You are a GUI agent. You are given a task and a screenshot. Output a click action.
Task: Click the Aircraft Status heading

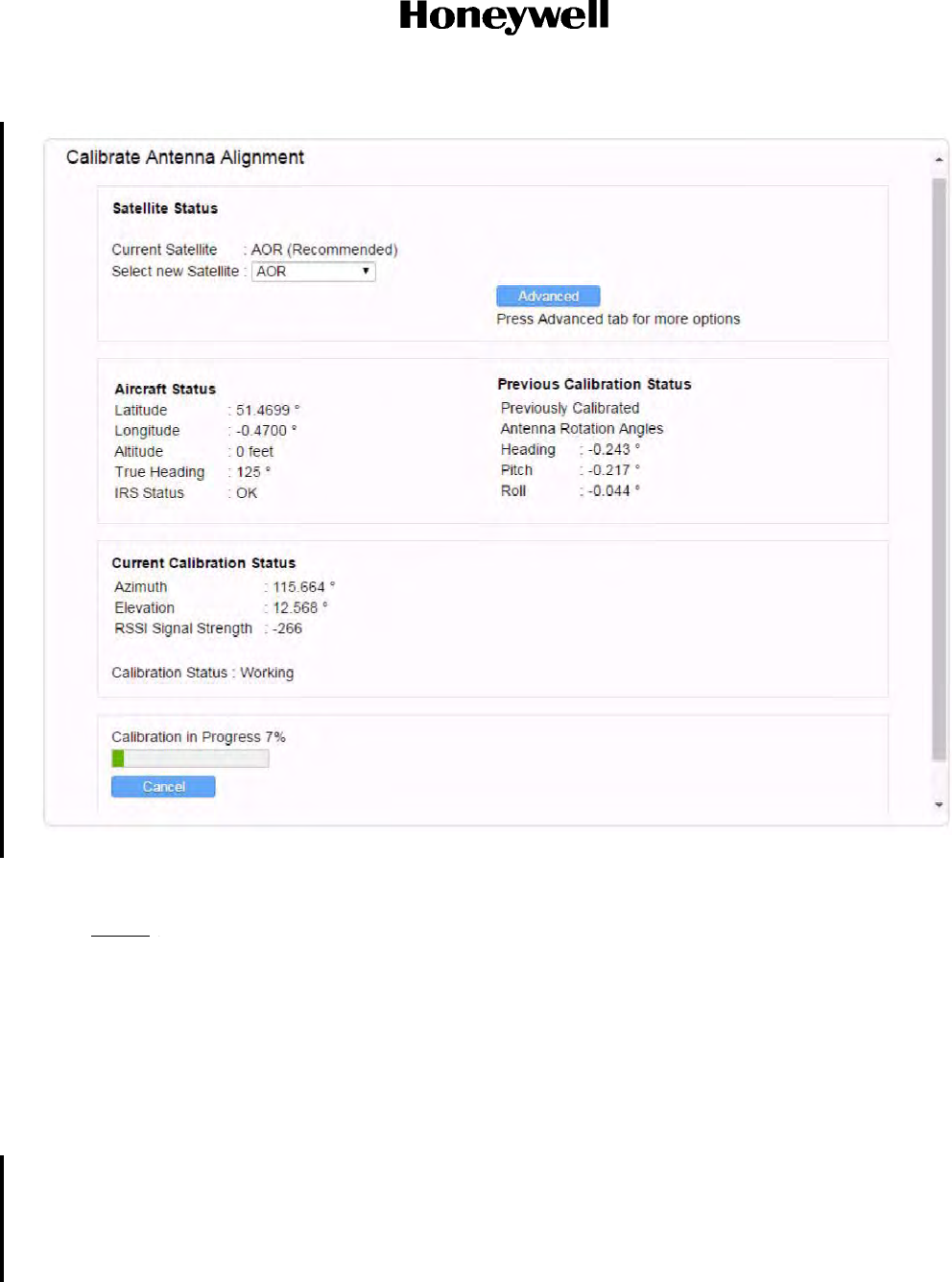point(165,389)
